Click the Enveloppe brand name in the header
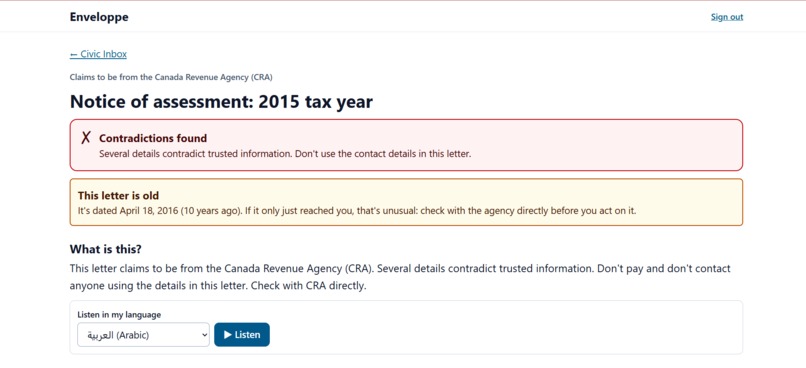Viewport: 806px width, 368px height. pos(99,17)
